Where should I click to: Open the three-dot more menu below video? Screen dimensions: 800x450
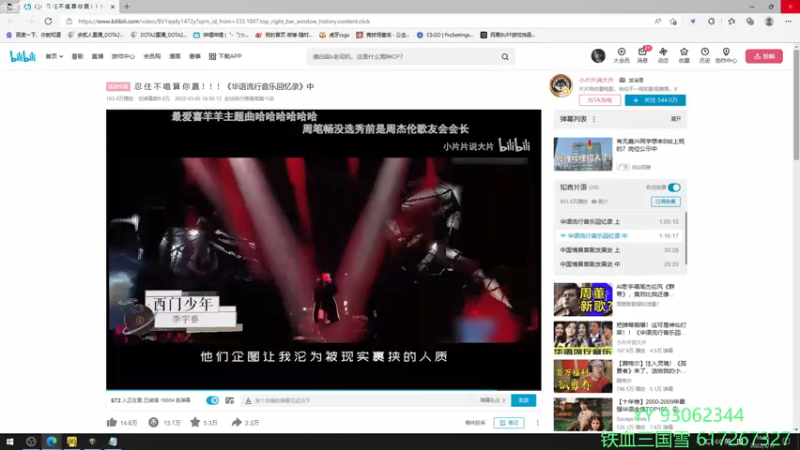tap(537, 422)
